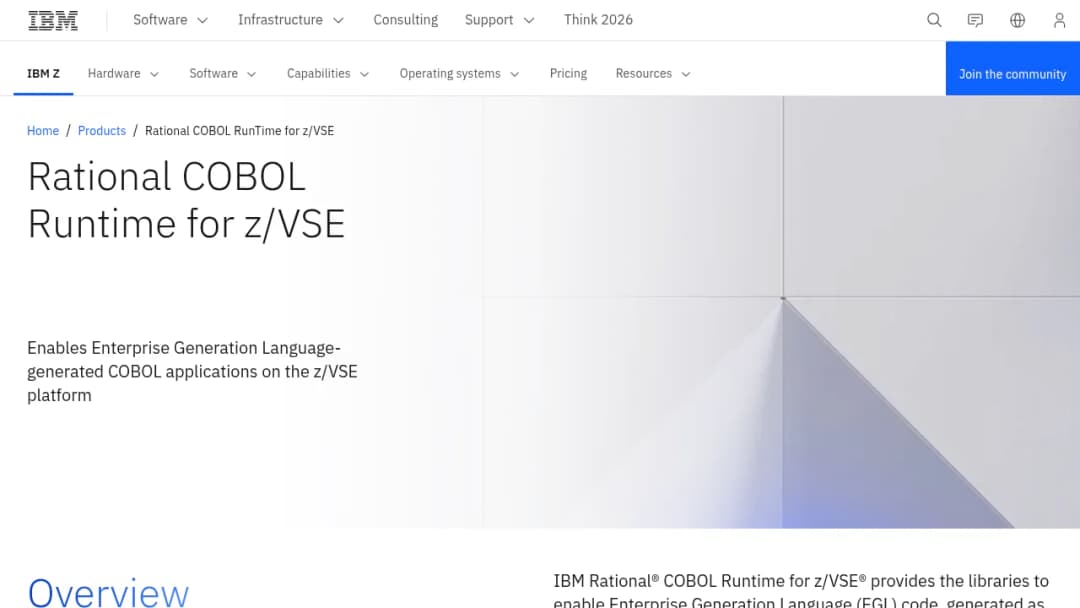This screenshot has width=1080, height=608.
Task: Expand the Hardware dropdown
Action: [x=123, y=74]
